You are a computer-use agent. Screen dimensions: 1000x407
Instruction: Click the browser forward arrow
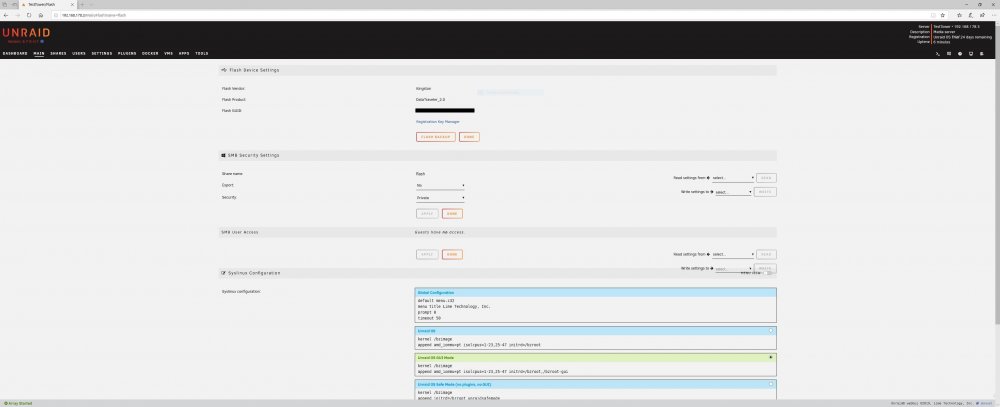pos(18,15)
